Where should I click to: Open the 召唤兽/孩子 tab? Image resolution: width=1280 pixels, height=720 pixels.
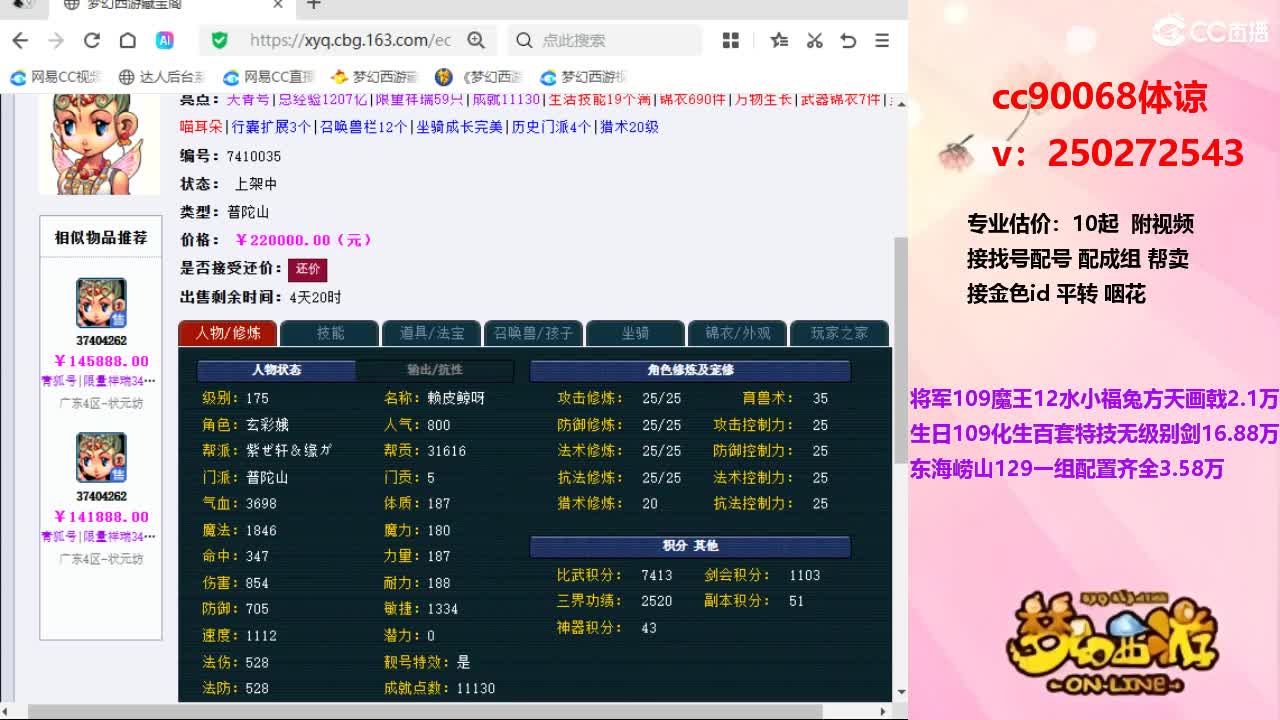534,333
